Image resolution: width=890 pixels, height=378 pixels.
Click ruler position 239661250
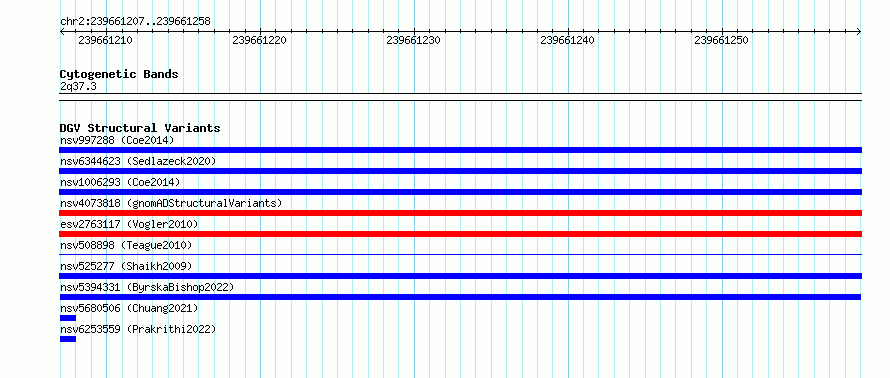(721, 40)
